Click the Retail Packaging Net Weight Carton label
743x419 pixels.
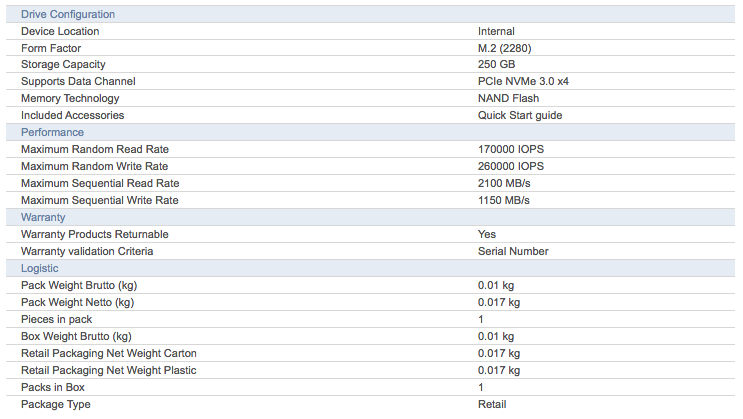coord(109,354)
